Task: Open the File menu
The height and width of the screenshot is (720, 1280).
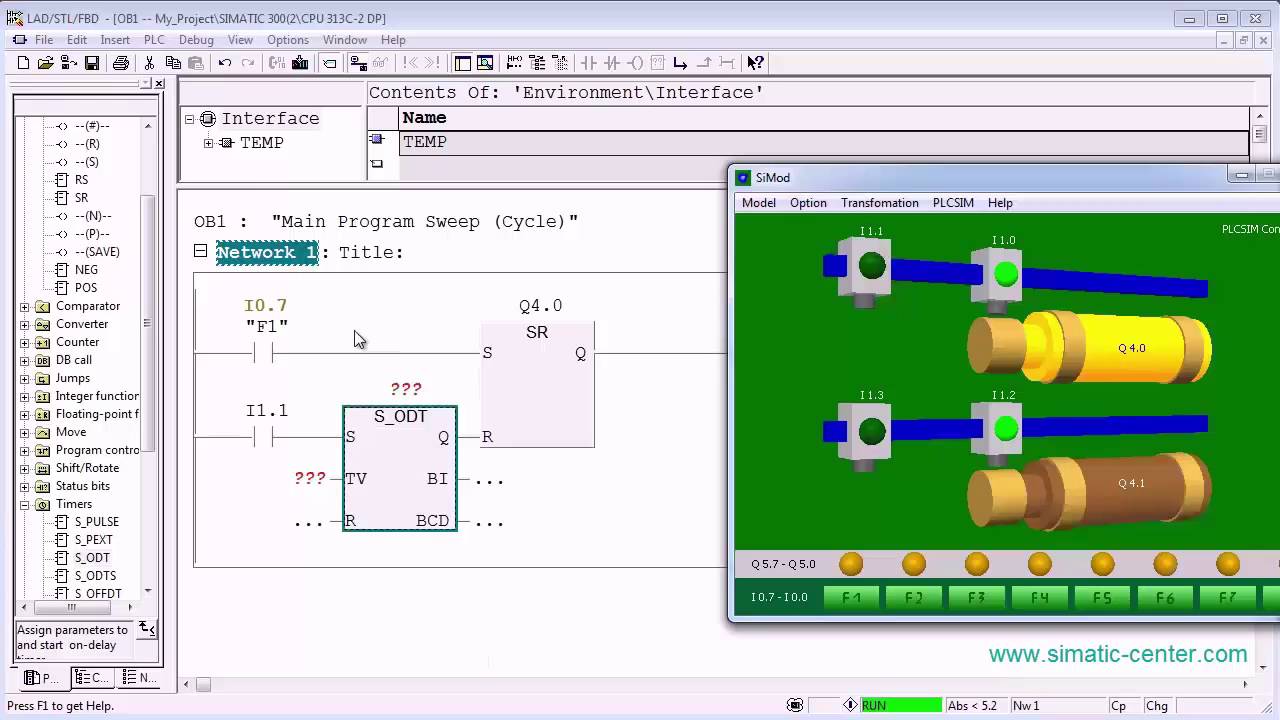Action: [44, 40]
